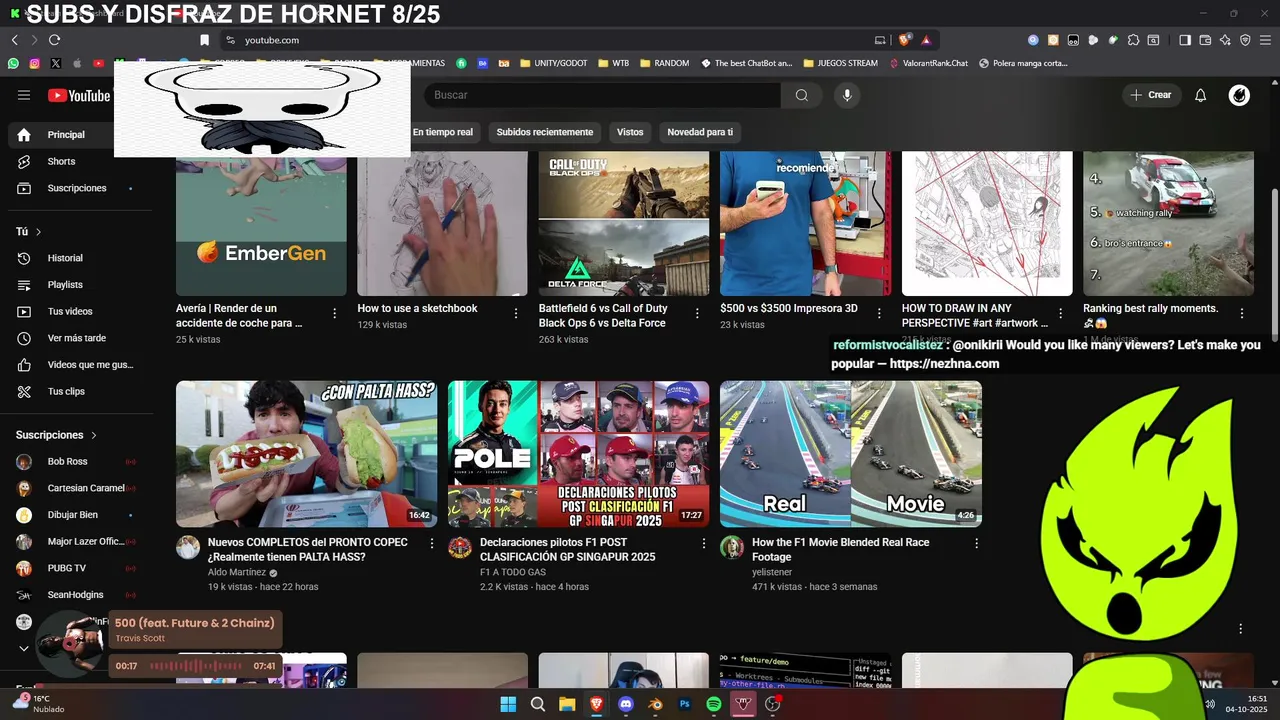Screen dimensions: 1280x720
Task: Open Blender from the taskbar
Action: pos(655,704)
